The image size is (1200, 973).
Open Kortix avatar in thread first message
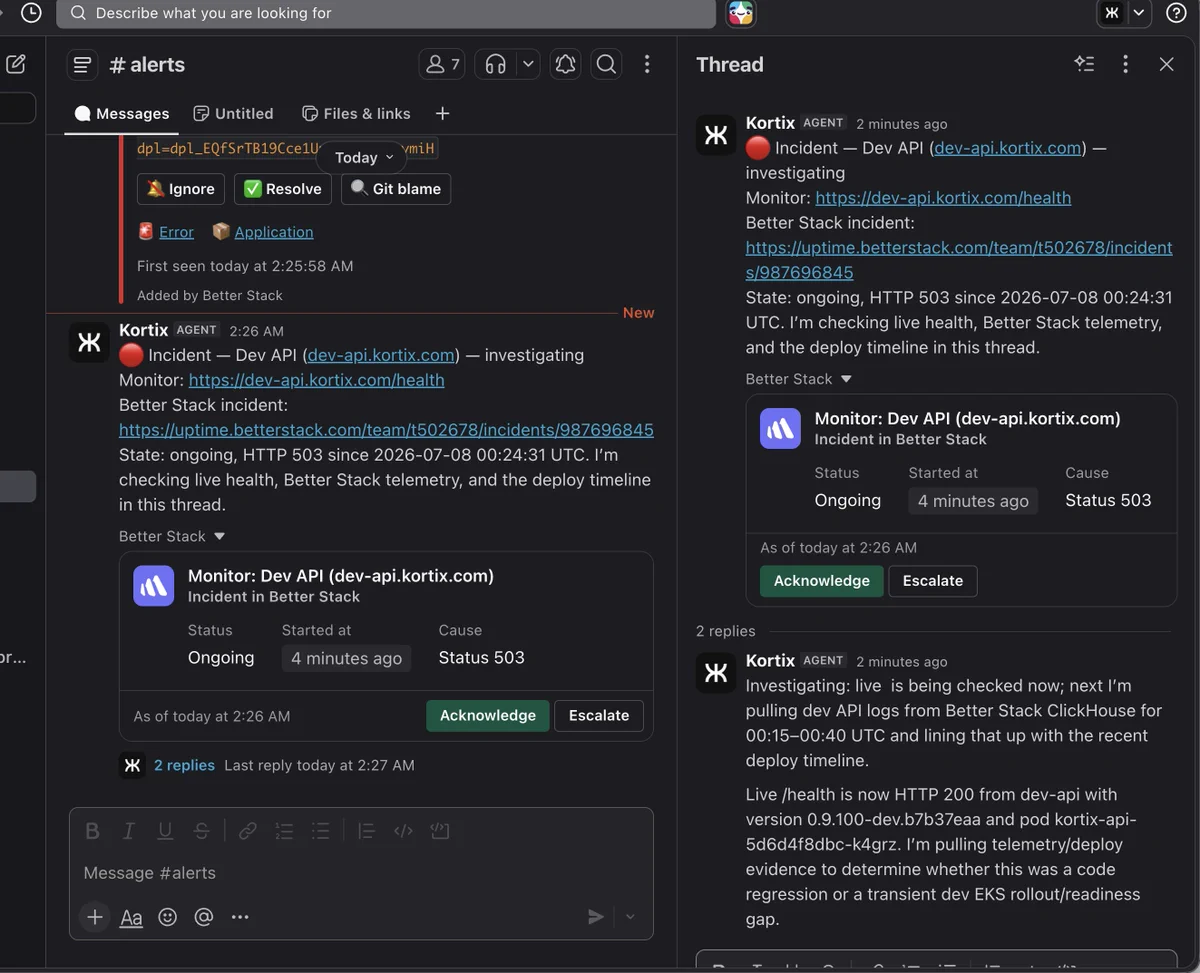point(716,135)
